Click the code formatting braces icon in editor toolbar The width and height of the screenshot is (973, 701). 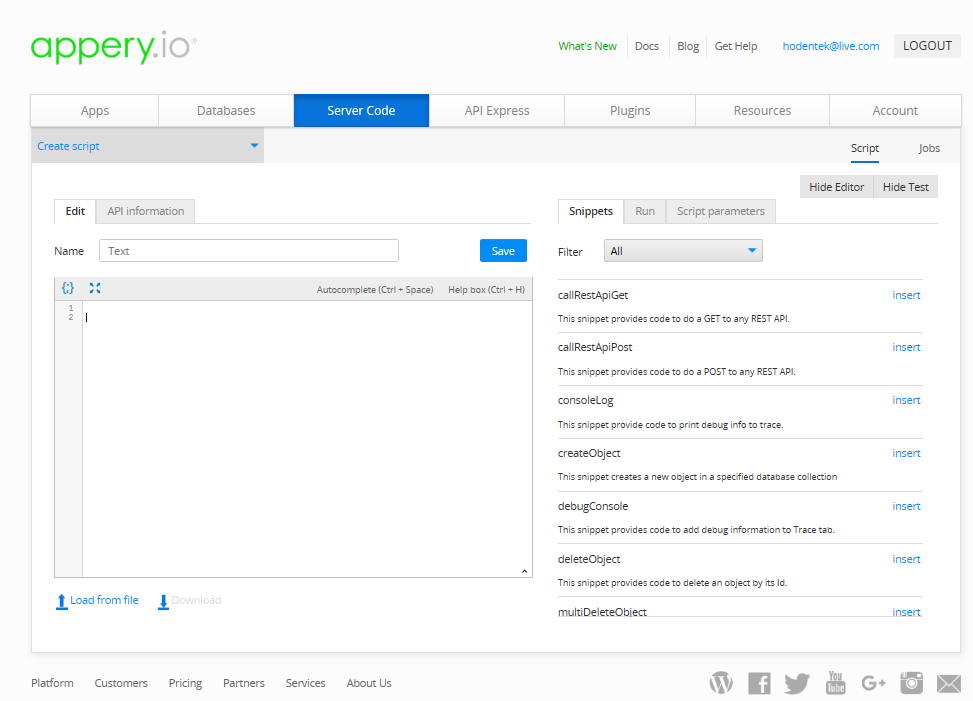click(68, 288)
